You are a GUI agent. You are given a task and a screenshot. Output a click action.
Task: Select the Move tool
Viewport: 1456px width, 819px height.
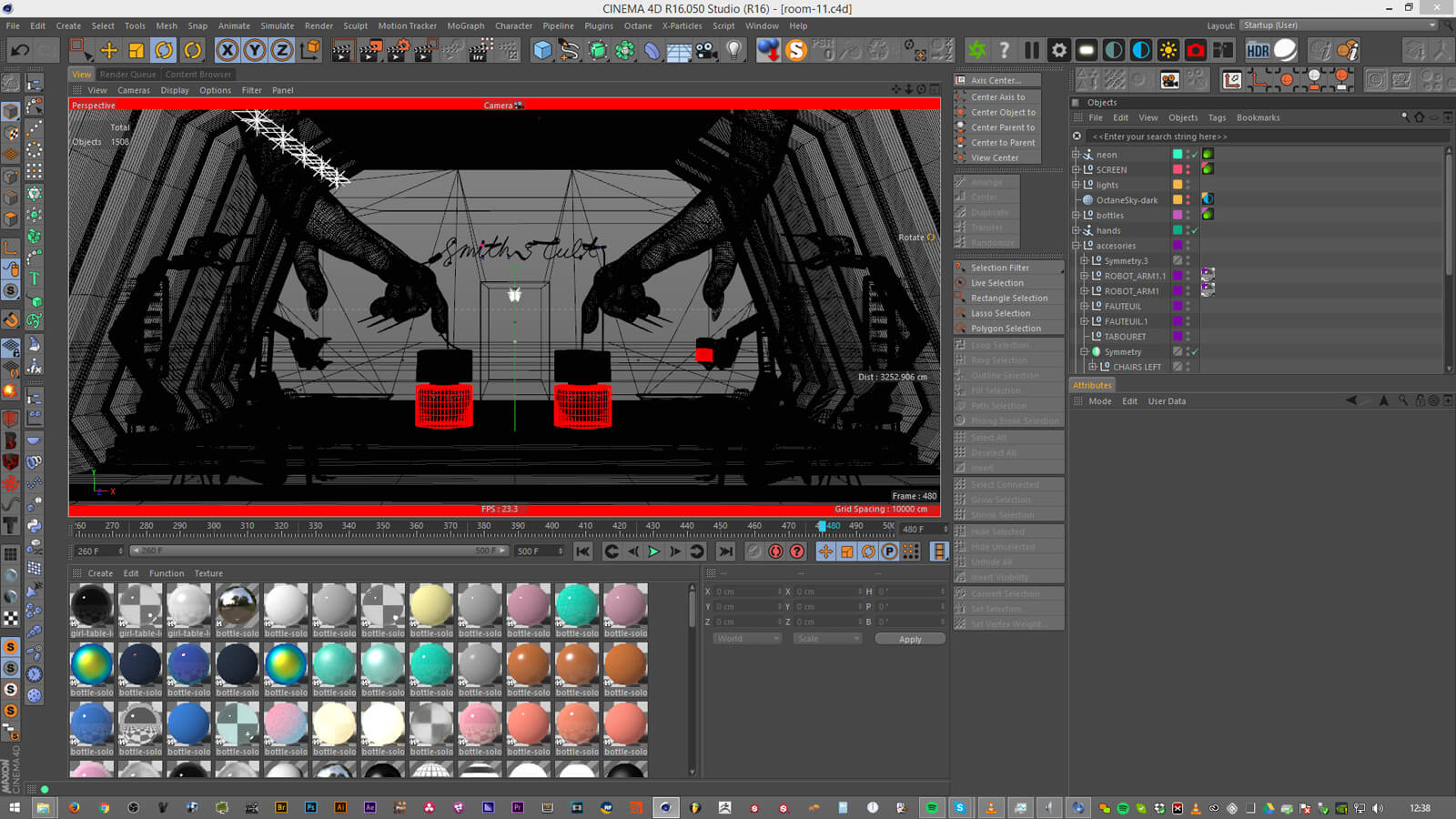(108, 50)
